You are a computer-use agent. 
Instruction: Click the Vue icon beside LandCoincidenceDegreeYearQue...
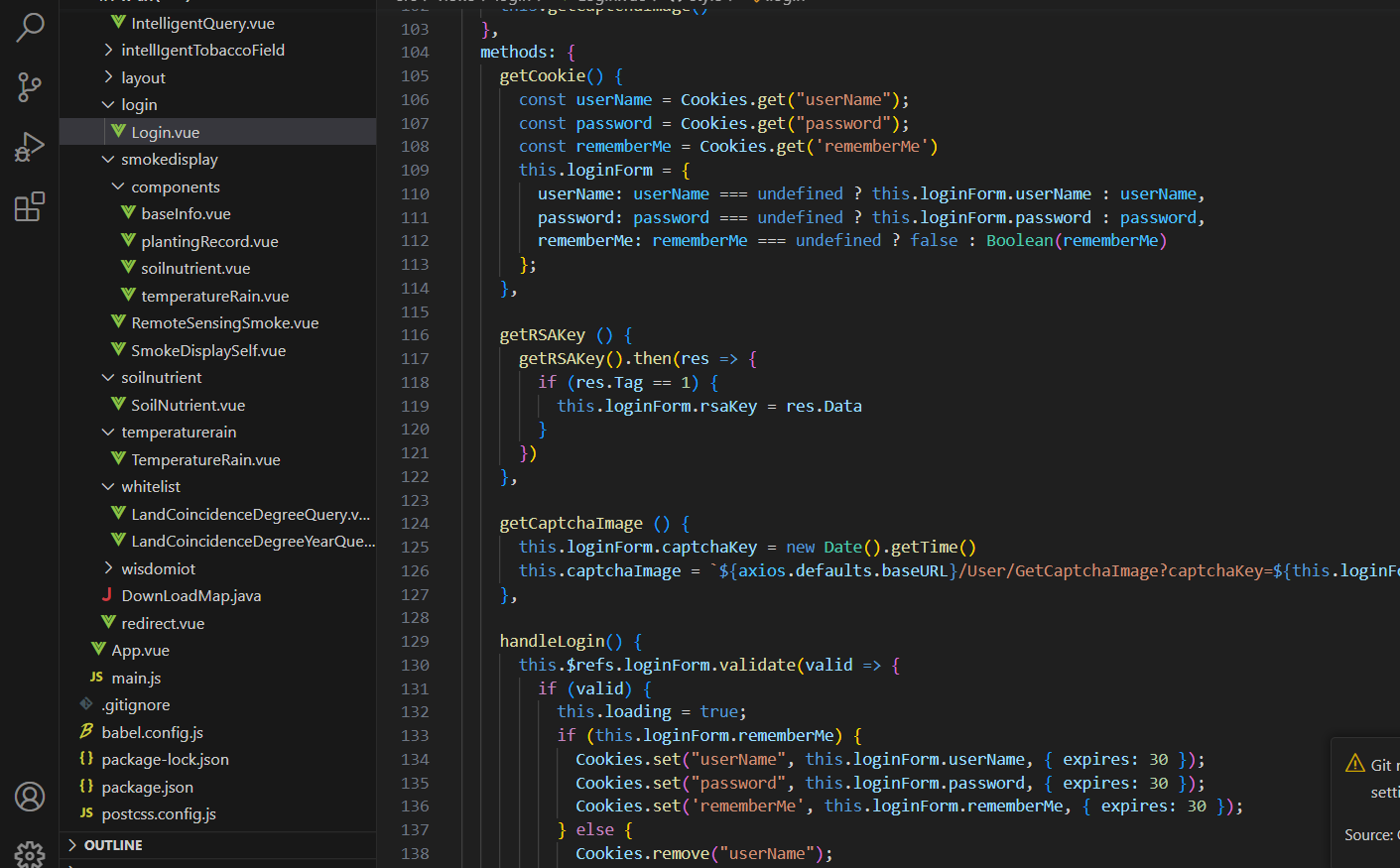(x=118, y=540)
